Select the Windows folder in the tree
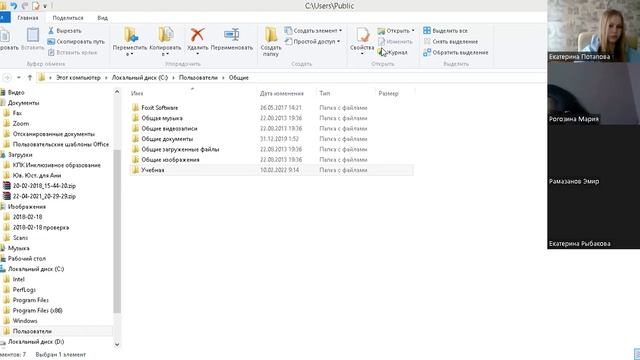Viewport: 640px width, 360px height. pos(24,321)
